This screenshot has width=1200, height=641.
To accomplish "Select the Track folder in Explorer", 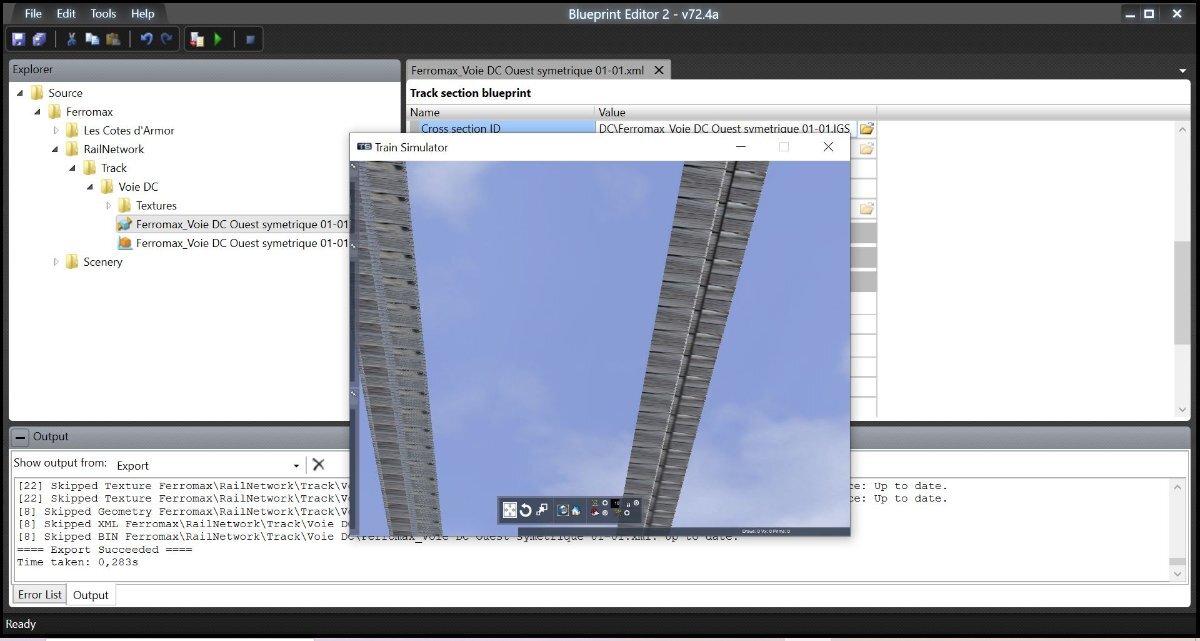I will (114, 168).
